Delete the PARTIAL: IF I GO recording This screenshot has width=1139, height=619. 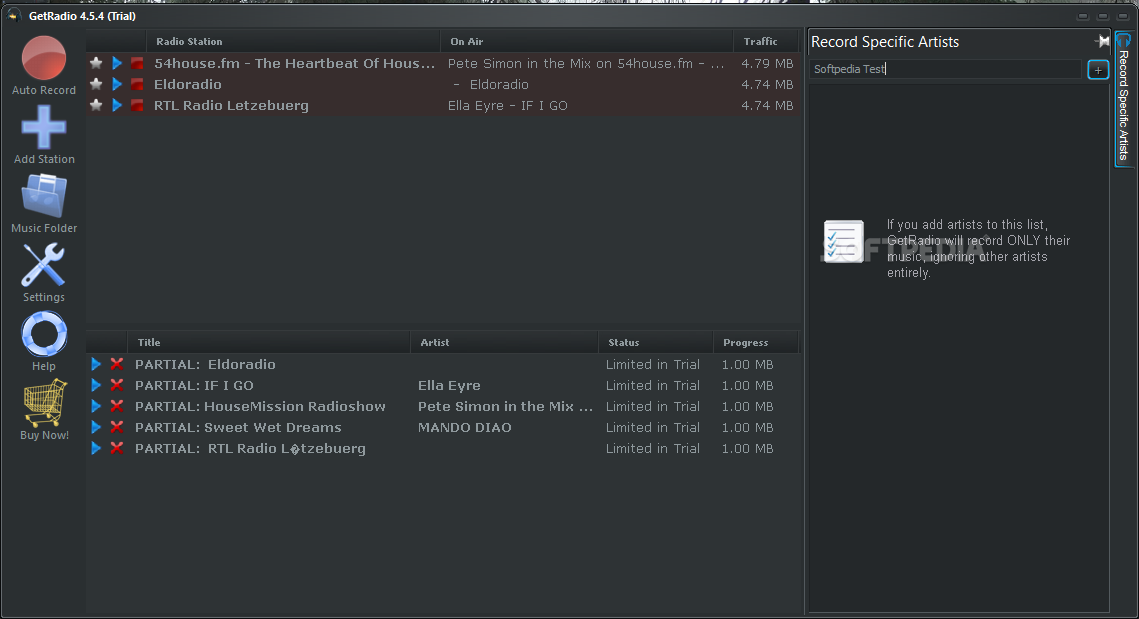[116, 385]
